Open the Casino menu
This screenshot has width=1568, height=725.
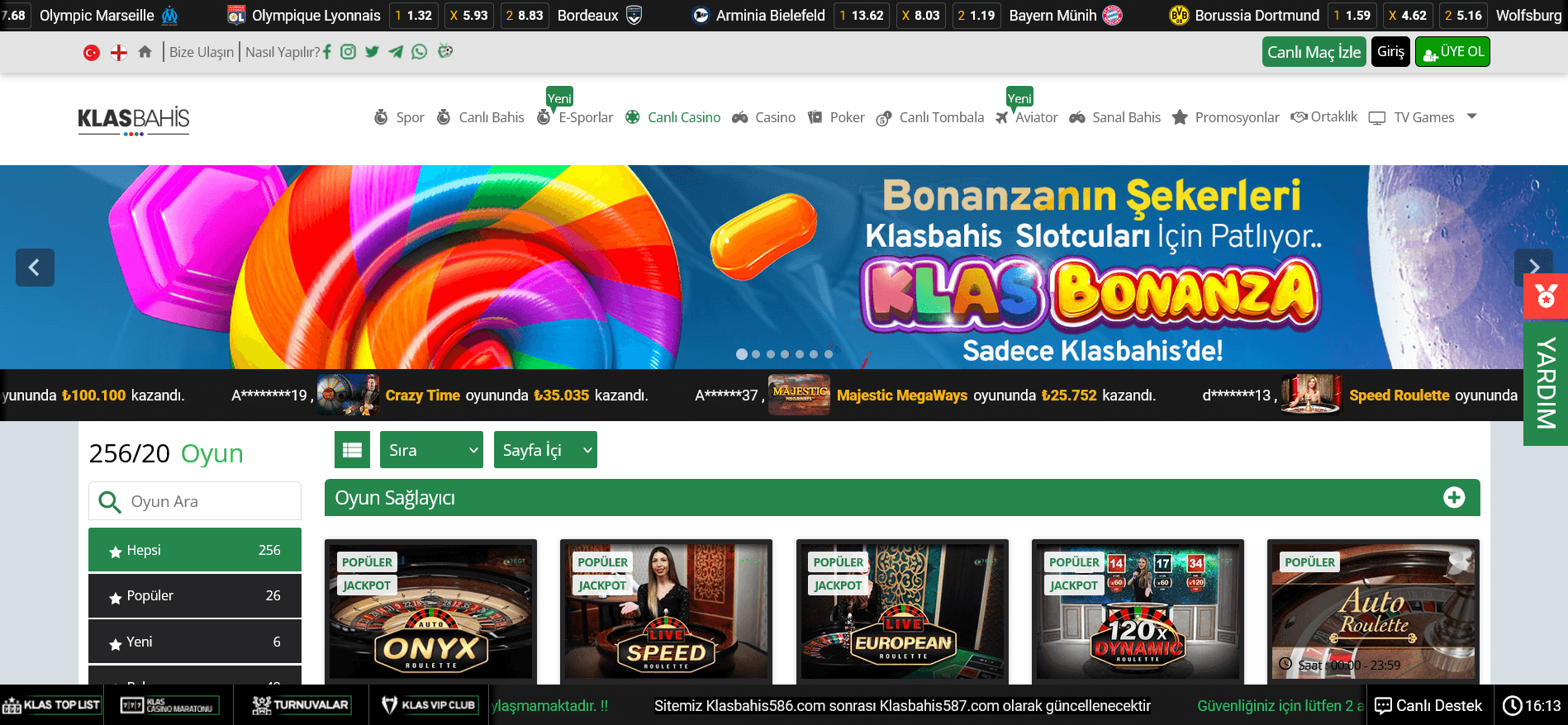point(763,117)
